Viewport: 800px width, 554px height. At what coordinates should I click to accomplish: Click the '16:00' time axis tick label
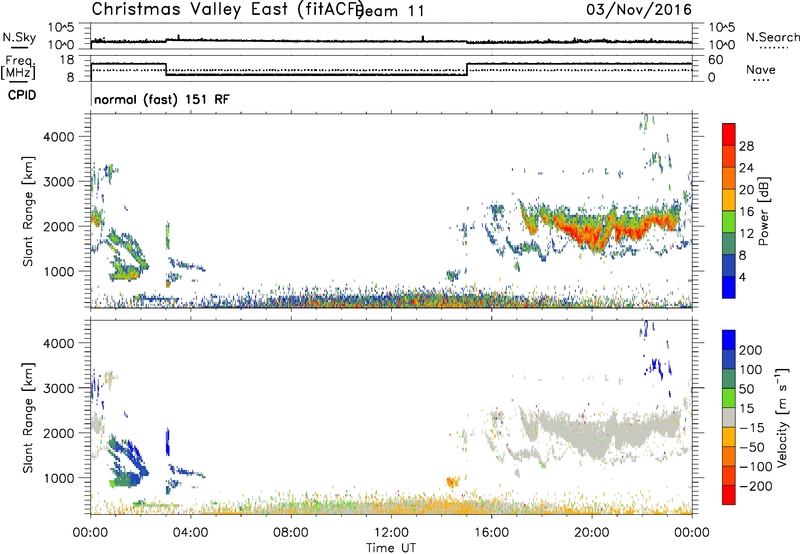(492, 533)
